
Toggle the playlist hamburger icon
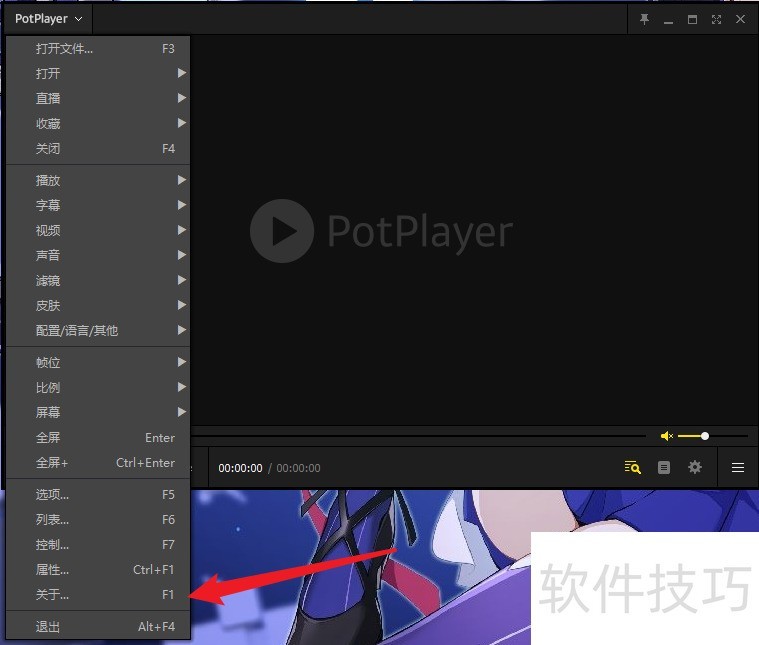click(x=738, y=467)
